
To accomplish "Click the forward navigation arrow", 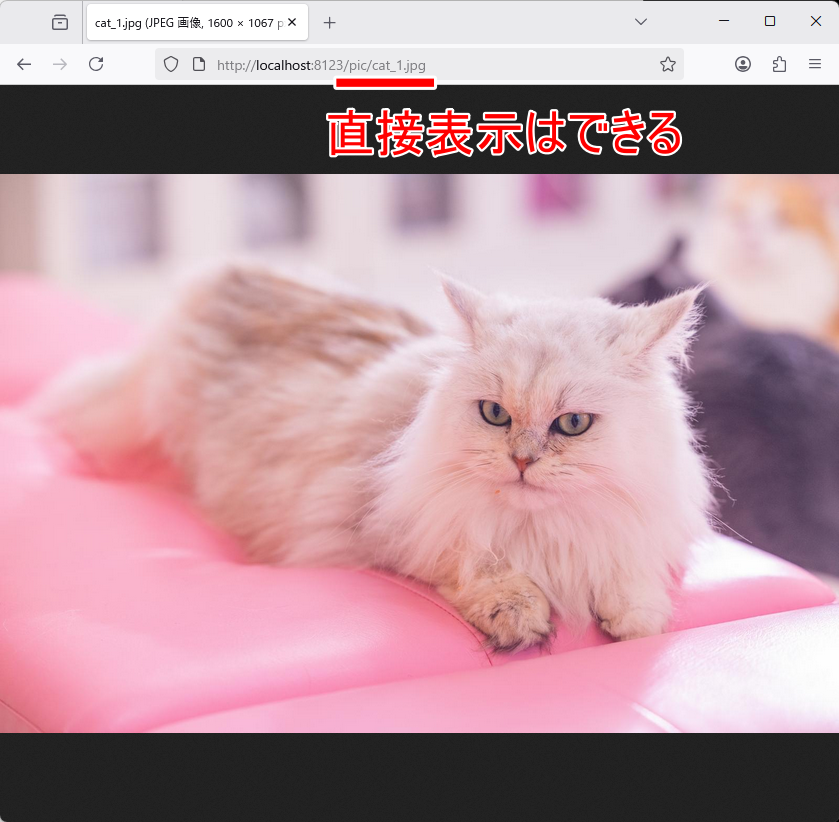I will pyautogui.click(x=60, y=65).
